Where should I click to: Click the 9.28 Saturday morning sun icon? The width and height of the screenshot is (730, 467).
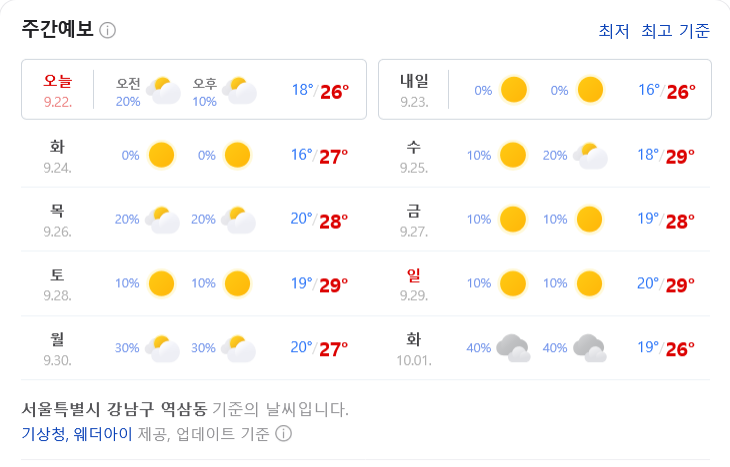161,284
